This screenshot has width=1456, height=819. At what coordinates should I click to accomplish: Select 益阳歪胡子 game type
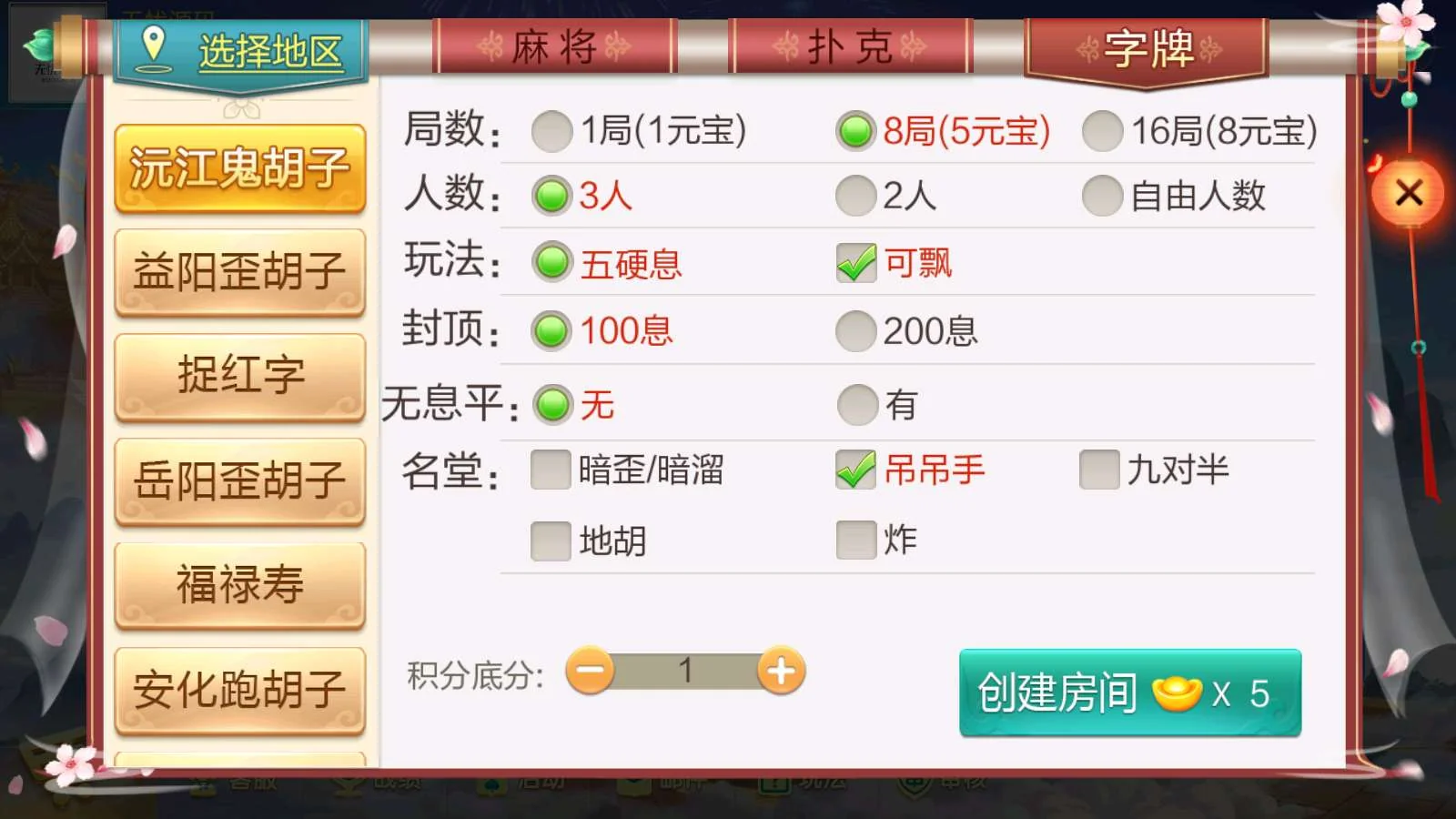click(240, 272)
